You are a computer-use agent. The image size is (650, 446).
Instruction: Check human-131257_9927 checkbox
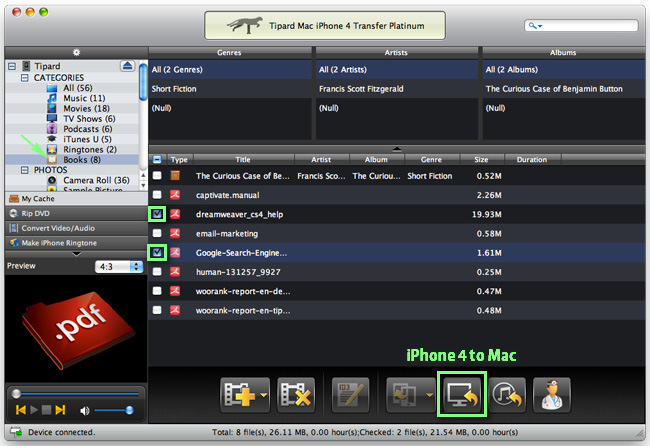click(x=157, y=272)
